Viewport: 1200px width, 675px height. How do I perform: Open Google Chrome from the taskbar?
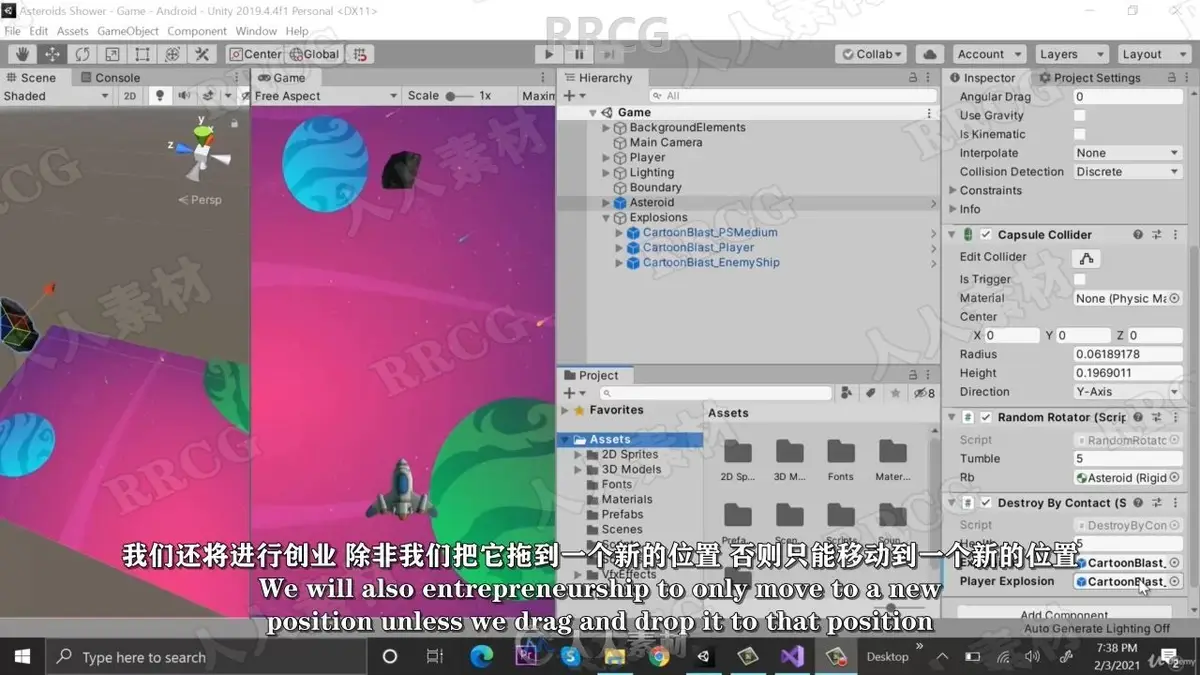coord(659,657)
